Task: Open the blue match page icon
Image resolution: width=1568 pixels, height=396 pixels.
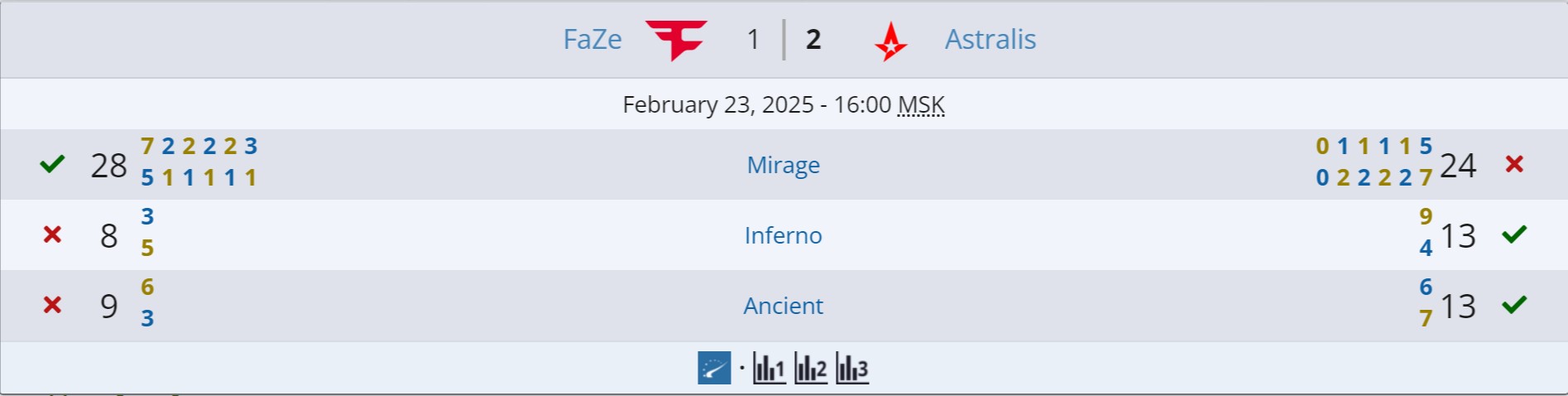Action: (714, 368)
